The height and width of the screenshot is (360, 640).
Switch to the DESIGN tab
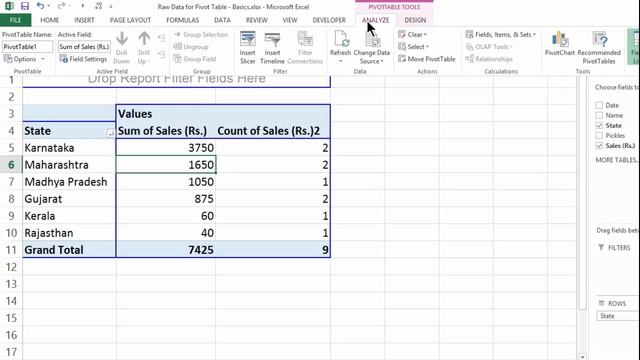[x=415, y=20]
